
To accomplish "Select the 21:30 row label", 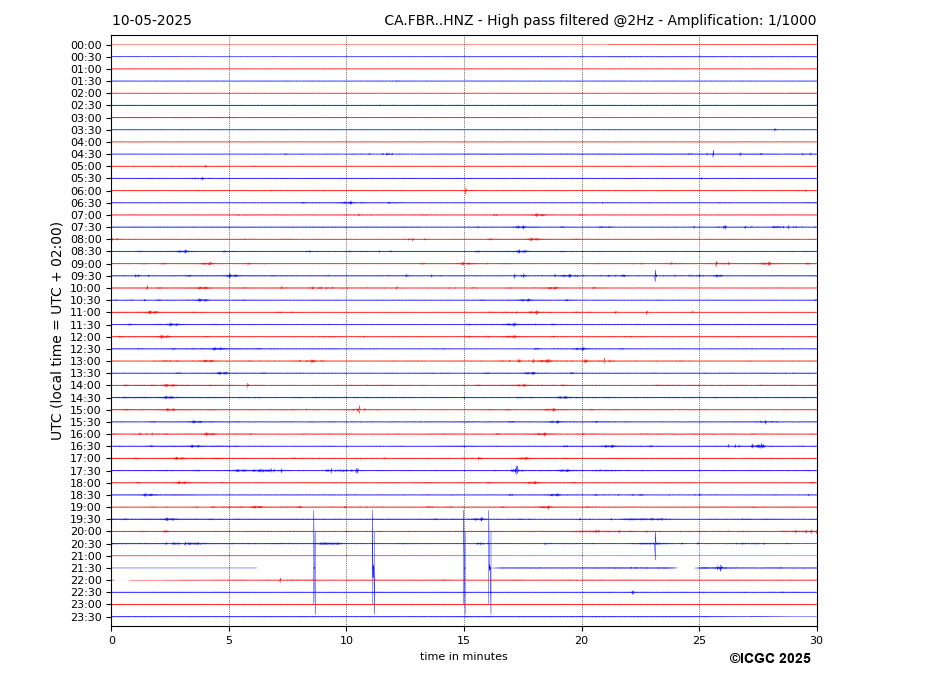I will click(86, 568).
